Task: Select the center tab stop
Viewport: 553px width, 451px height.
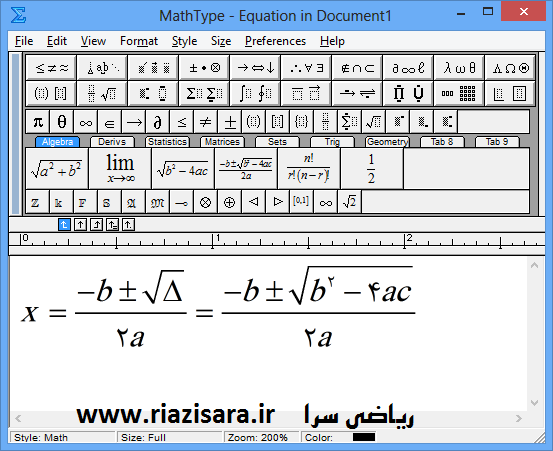Action: click(x=80, y=225)
